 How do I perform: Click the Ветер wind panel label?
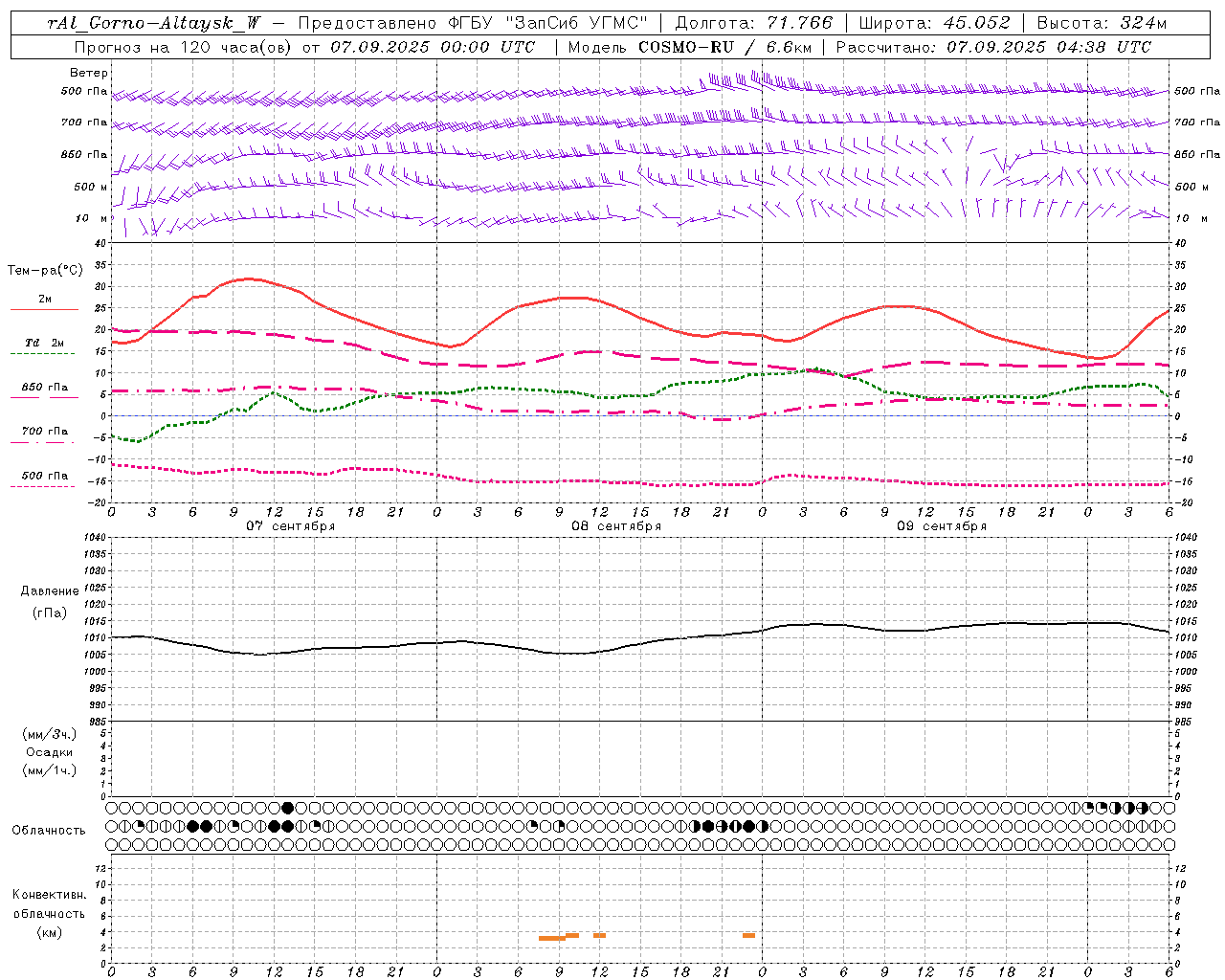(x=89, y=73)
